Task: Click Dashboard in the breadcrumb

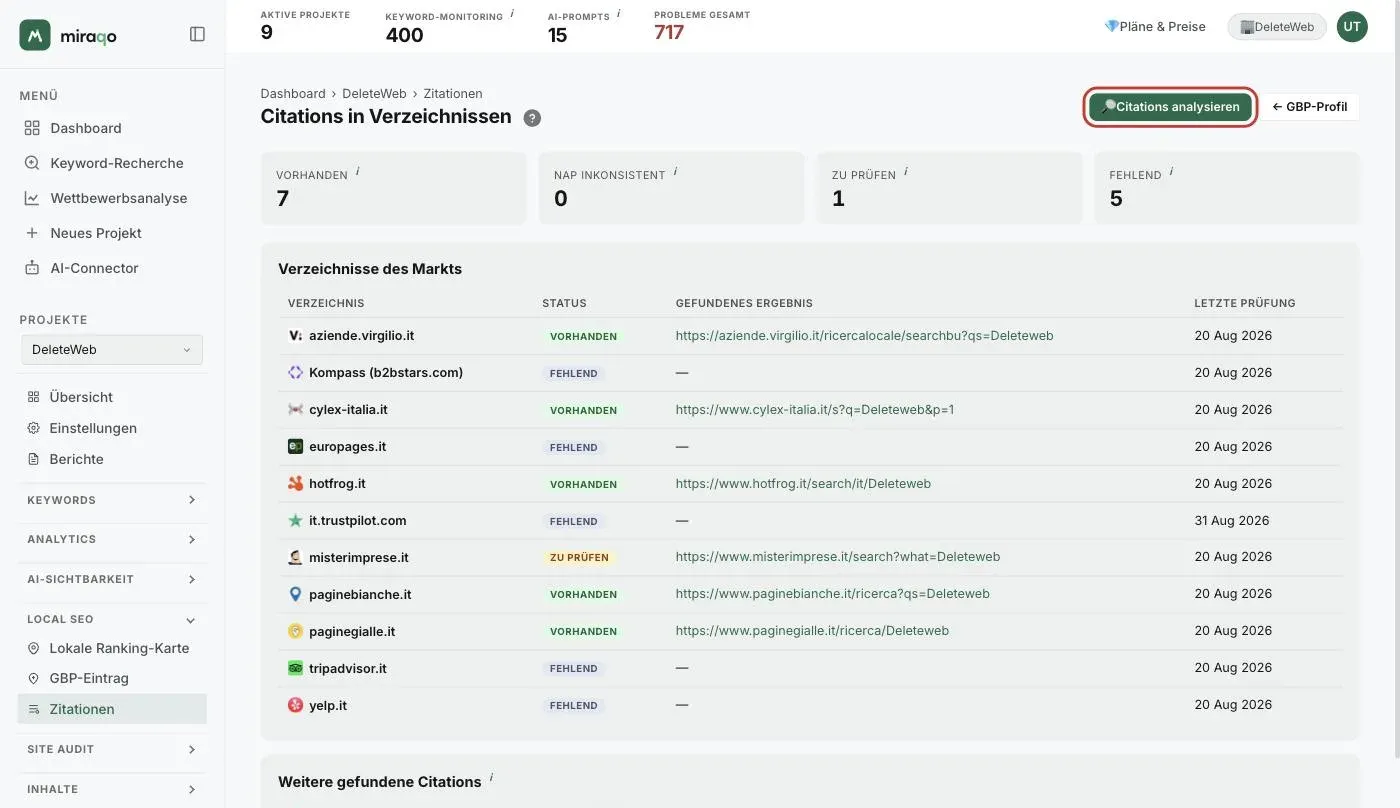Action: click(293, 94)
